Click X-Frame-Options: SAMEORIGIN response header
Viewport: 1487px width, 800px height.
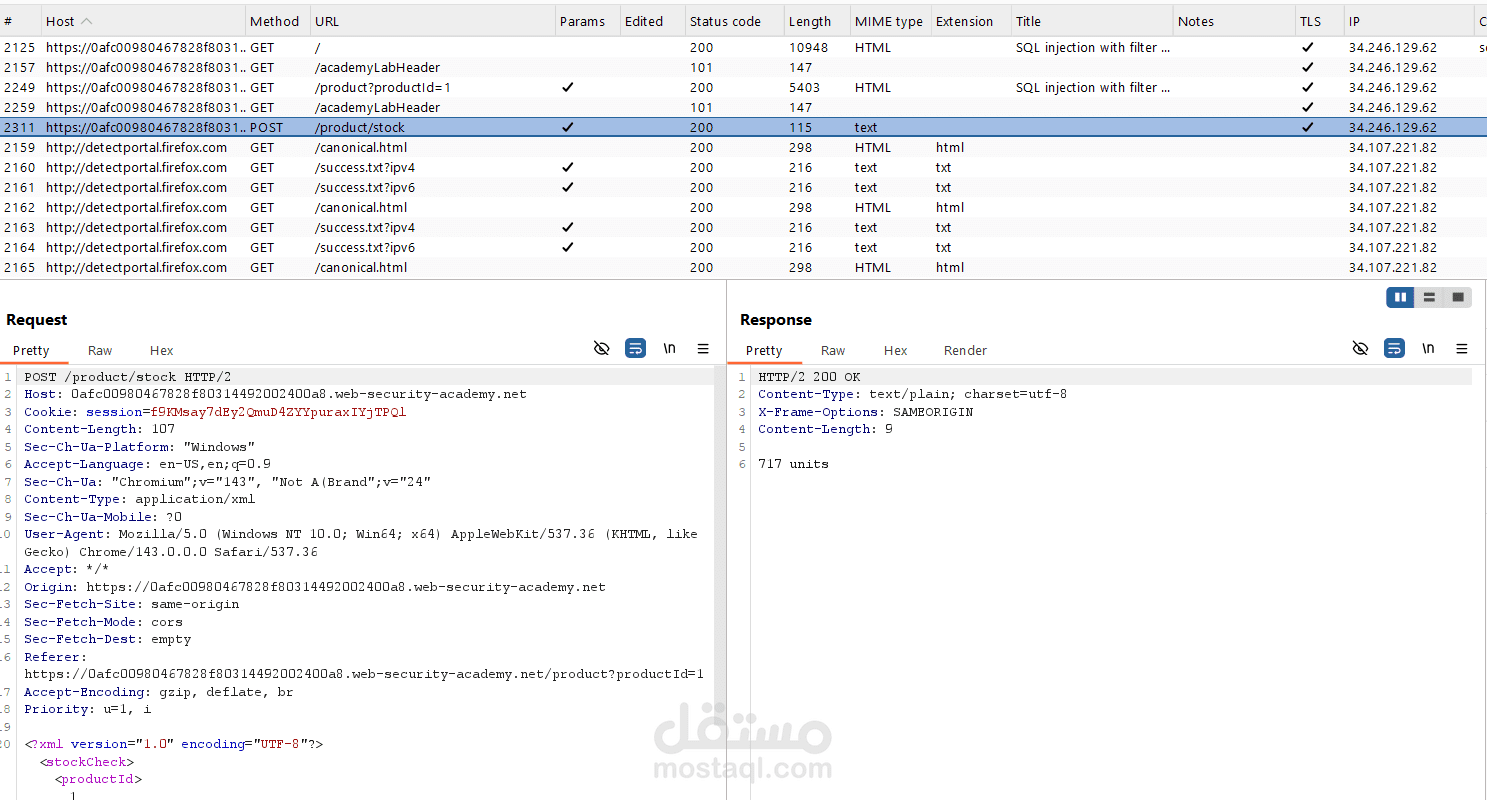[x=865, y=412]
